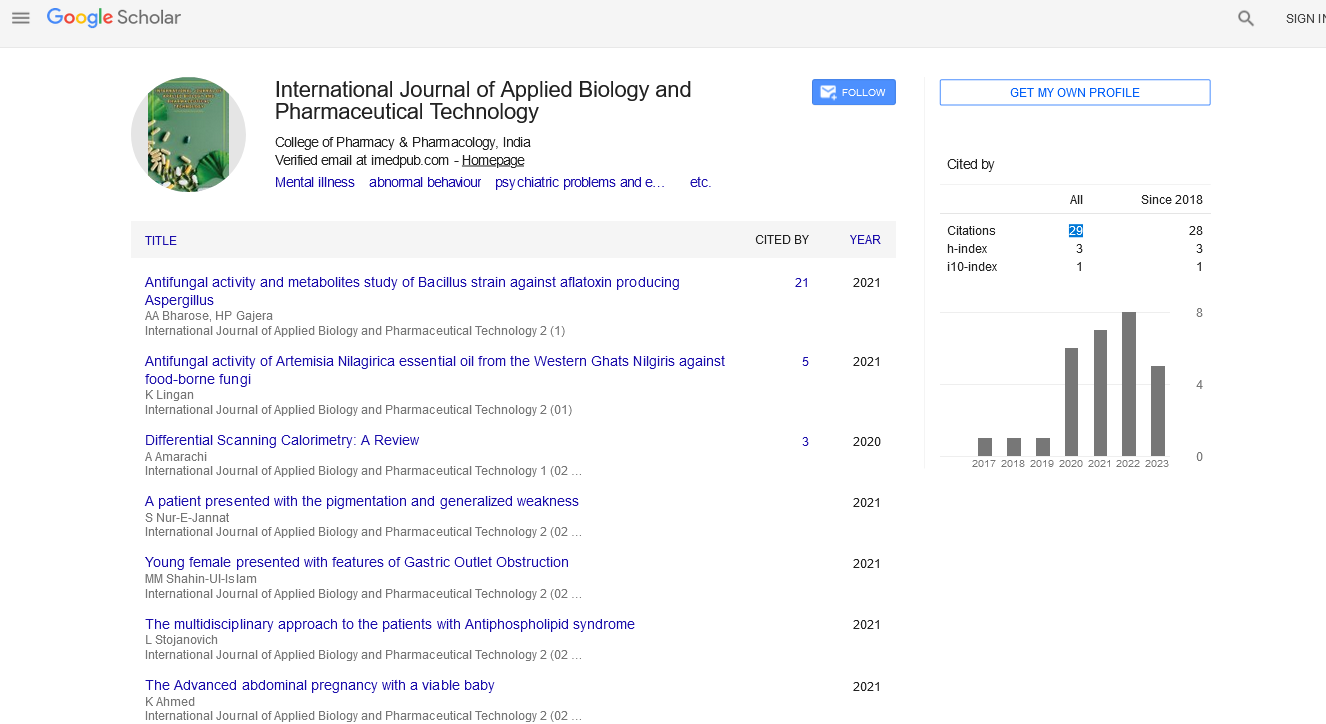Click the 2022 bar in citations chart

pos(1128,384)
